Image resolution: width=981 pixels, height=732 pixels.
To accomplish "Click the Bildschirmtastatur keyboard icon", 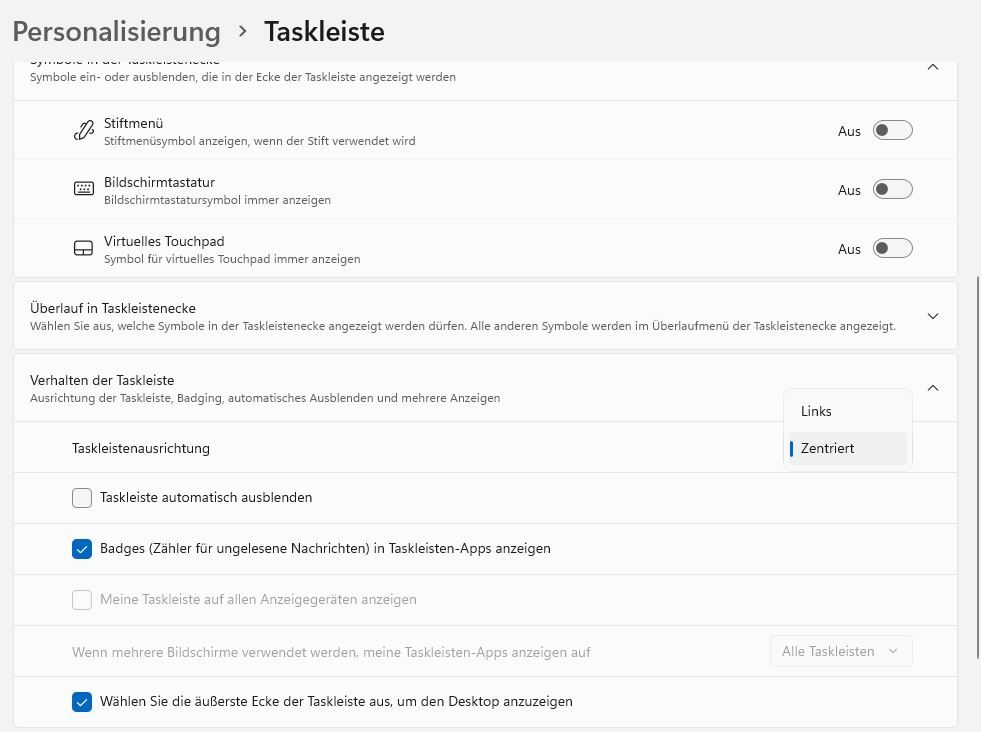I will click(x=83, y=189).
